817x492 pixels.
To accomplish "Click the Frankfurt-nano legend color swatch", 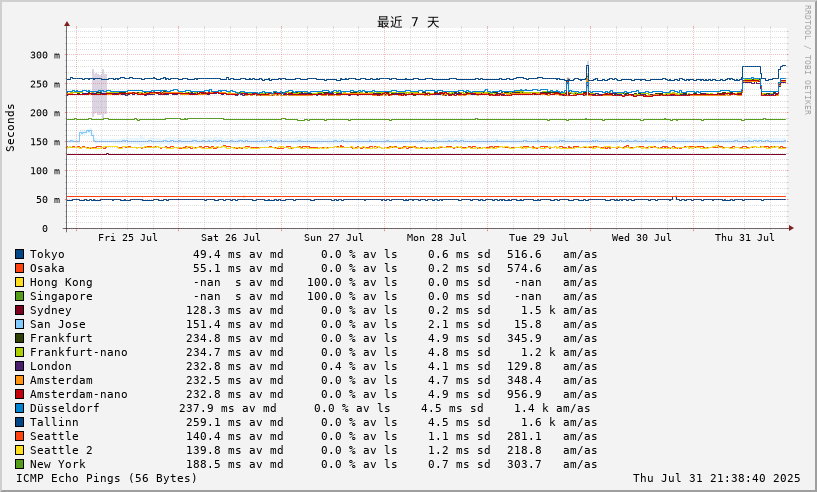I will (x=19, y=353).
